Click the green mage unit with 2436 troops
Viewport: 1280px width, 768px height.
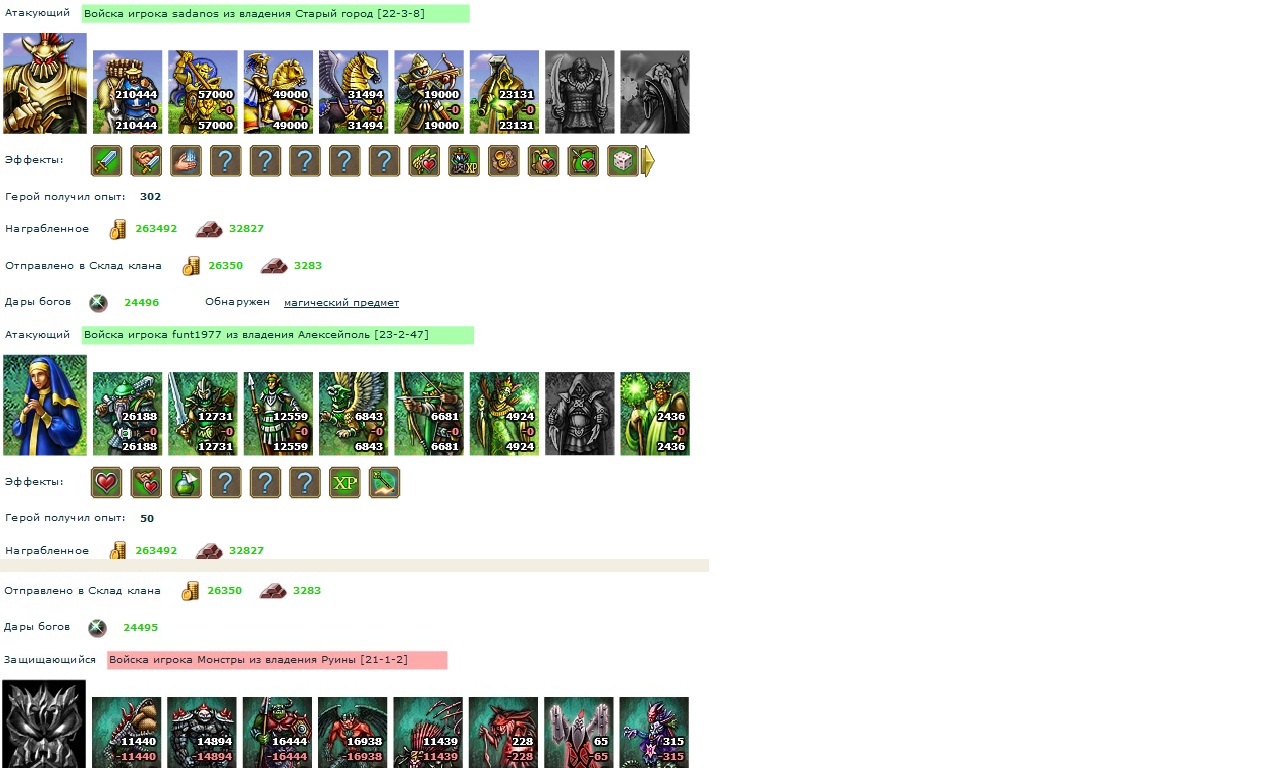pyautogui.click(x=655, y=414)
